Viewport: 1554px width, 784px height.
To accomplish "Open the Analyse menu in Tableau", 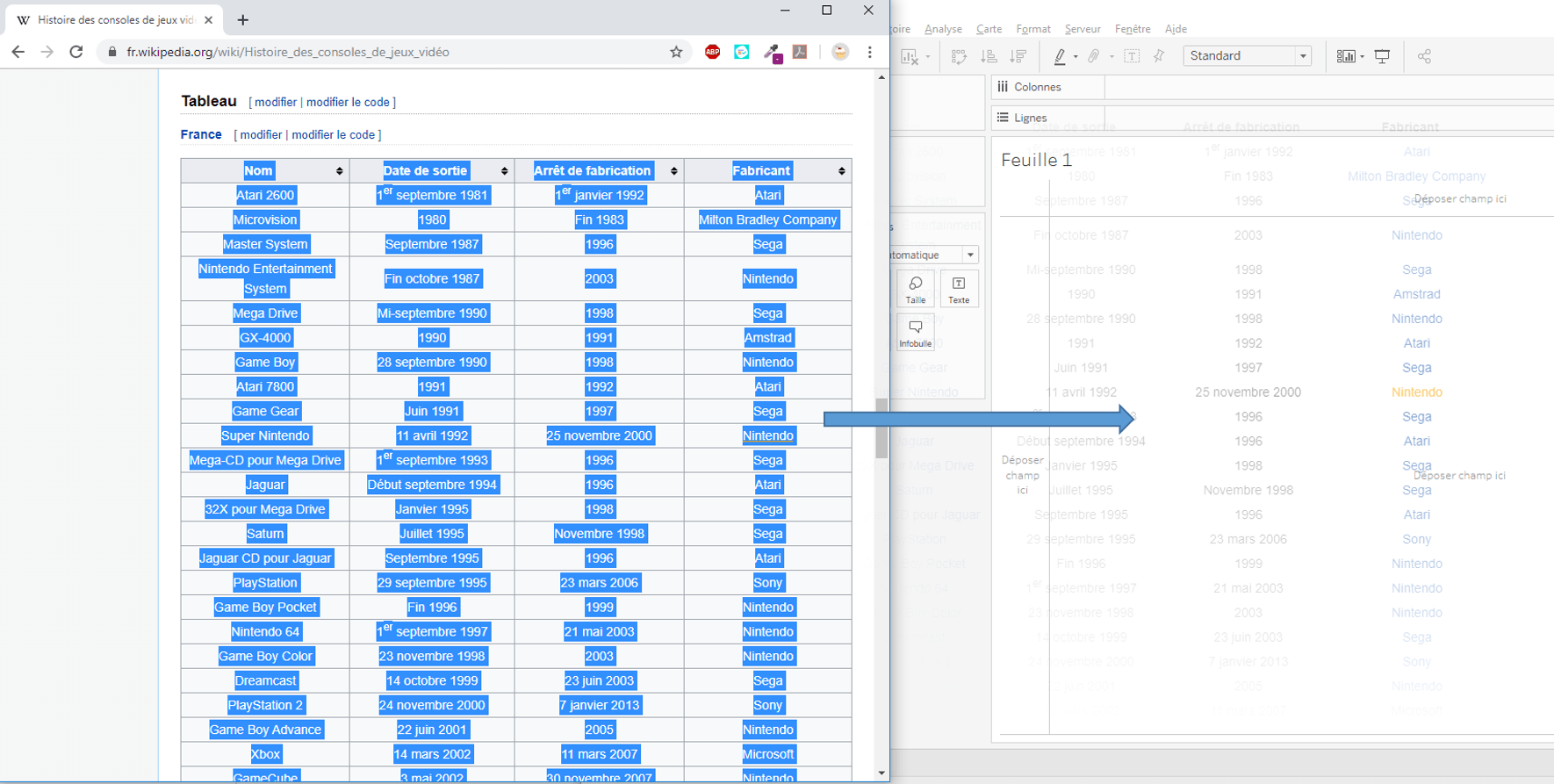I will [x=943, y=29].
